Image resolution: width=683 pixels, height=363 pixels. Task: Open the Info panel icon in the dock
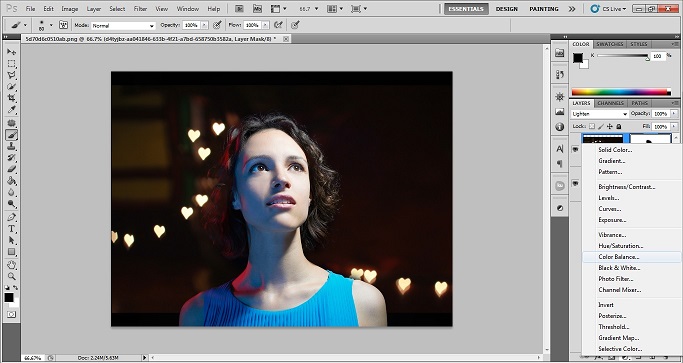pyautogui.click(x=560, y=127)
